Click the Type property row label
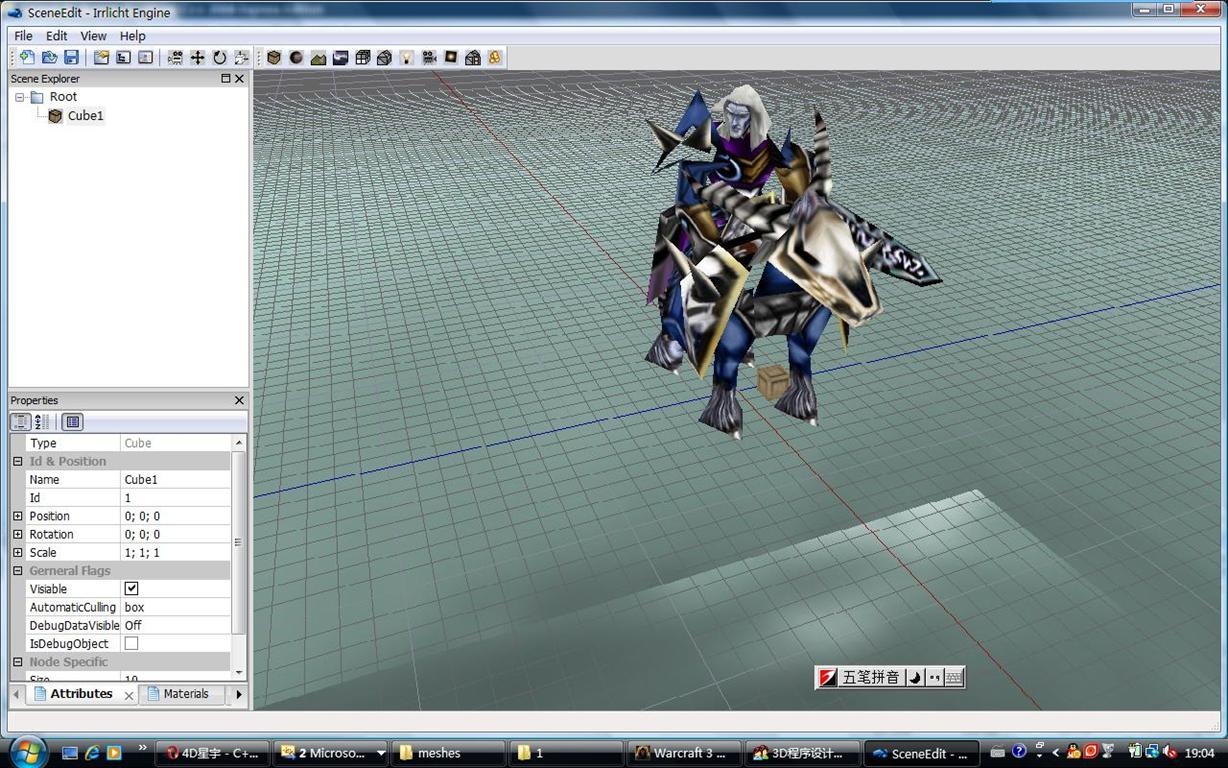Screen dimensions: 1228x768 click(43, 443)
